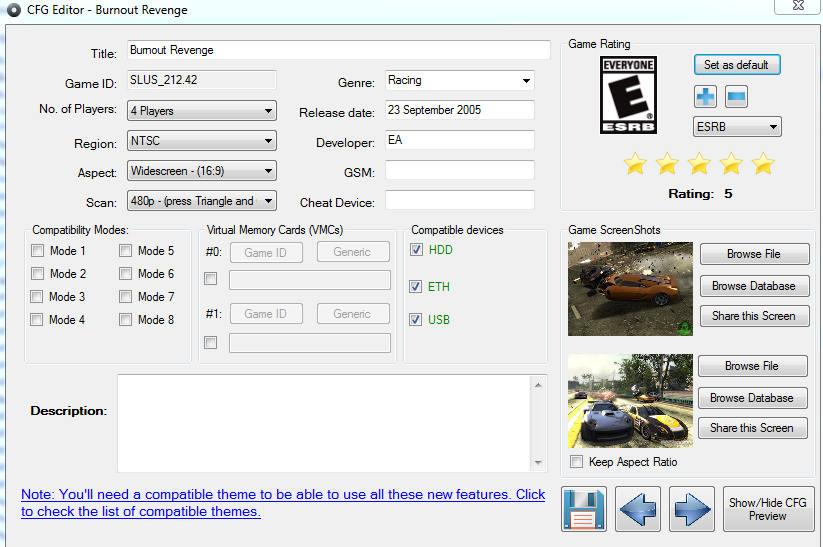The width and height of the screenshot is (823, 547).
Task: Click Browse File for first screenshot
Action: coord(754,254)
